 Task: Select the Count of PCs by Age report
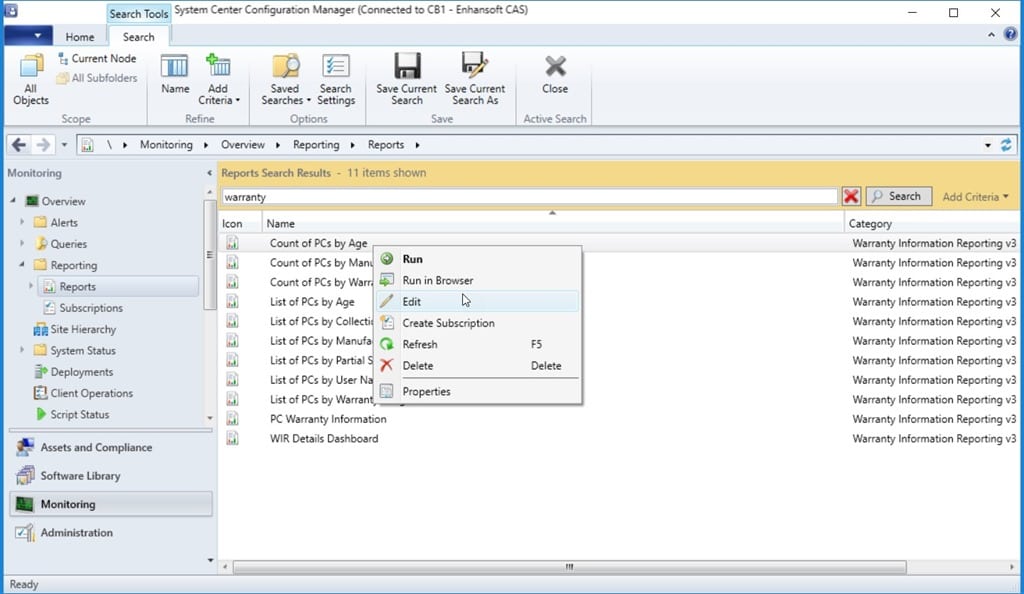point(319,243)
